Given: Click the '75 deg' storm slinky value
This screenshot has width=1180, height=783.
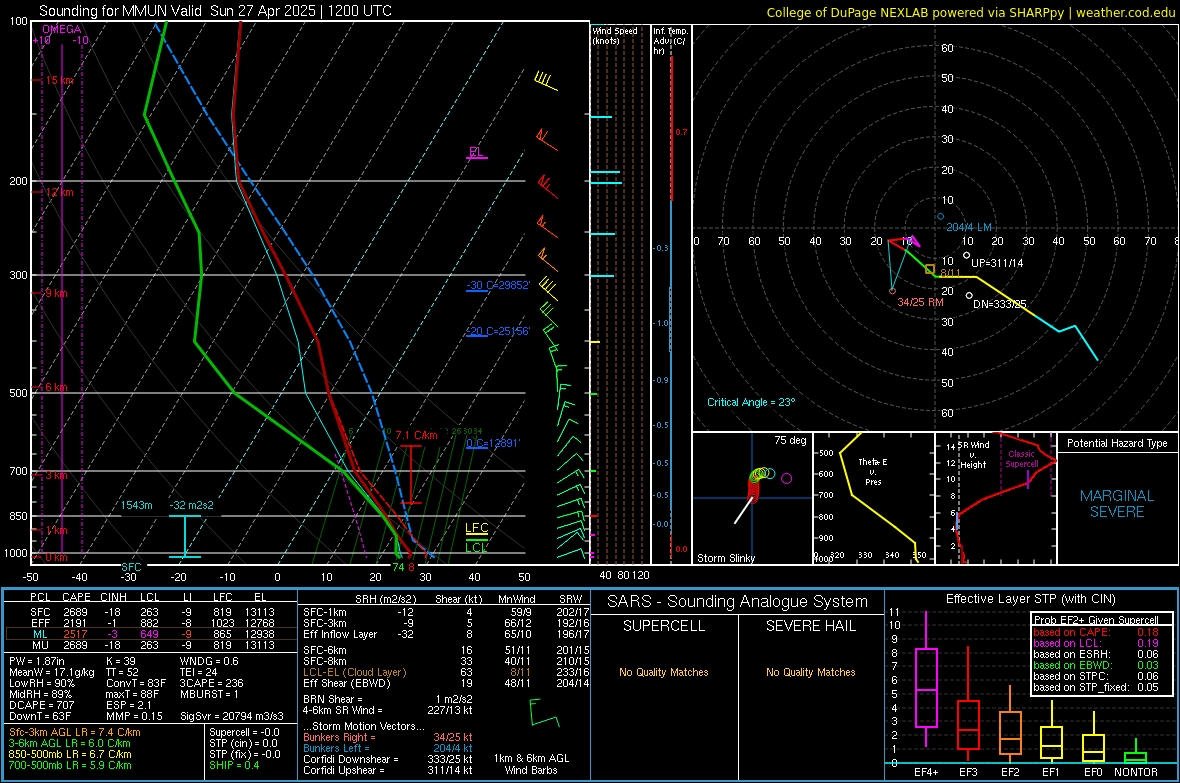Looking at the screenshot, I should pyautogui.click(x=790, y=440).
